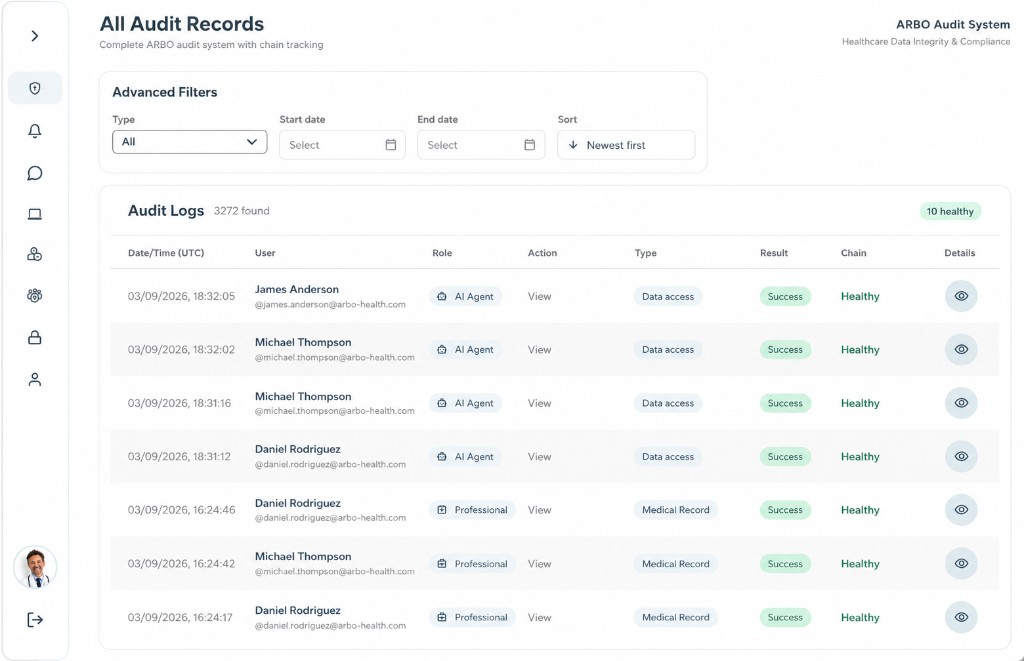Click the End date Select field
Viewport: 1024px width, 661px height.
pos(481,145)
